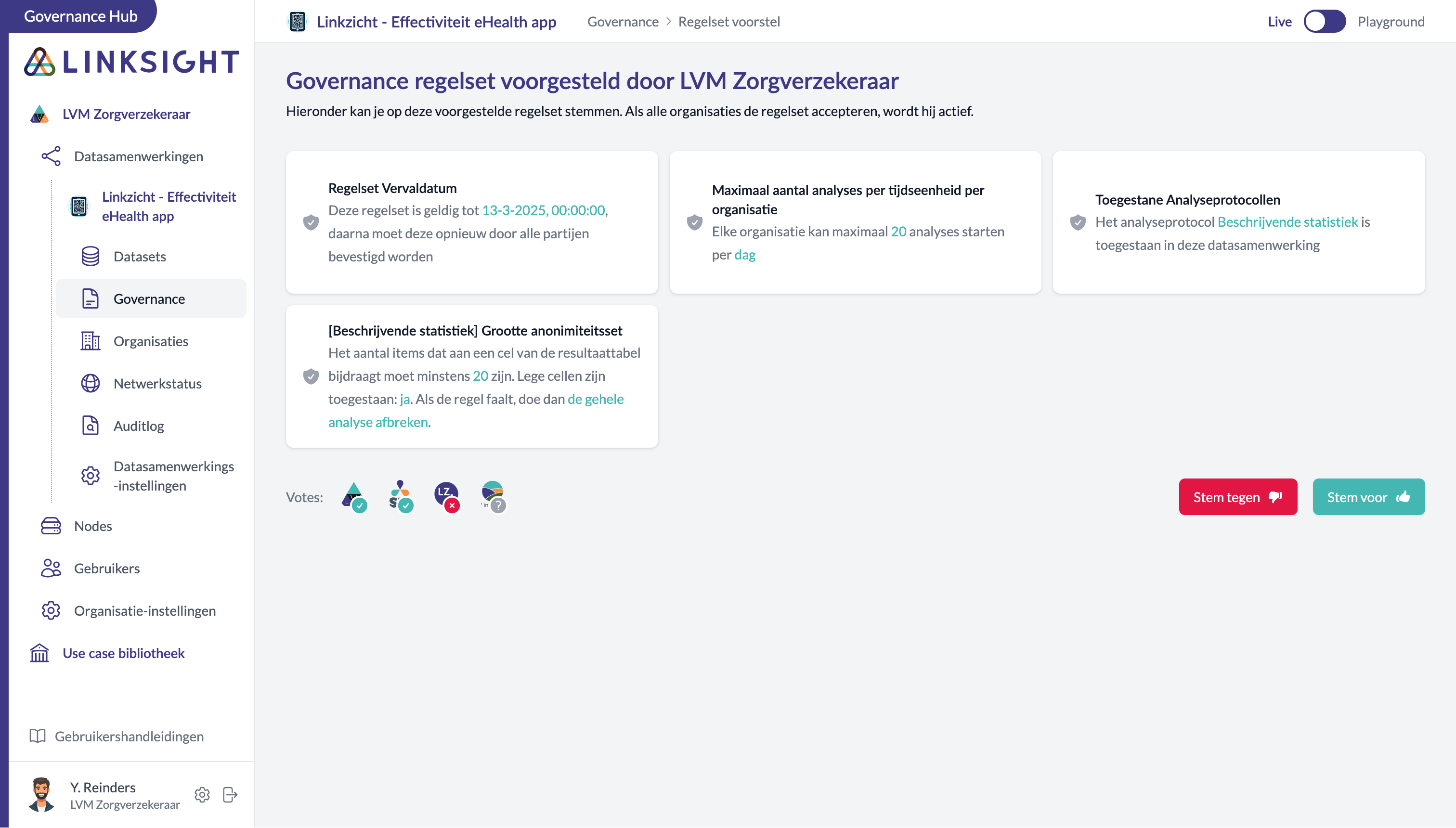Click the user settings gear beside Y. Reinders
1456x828 pixels.
(x=202, y=794)
